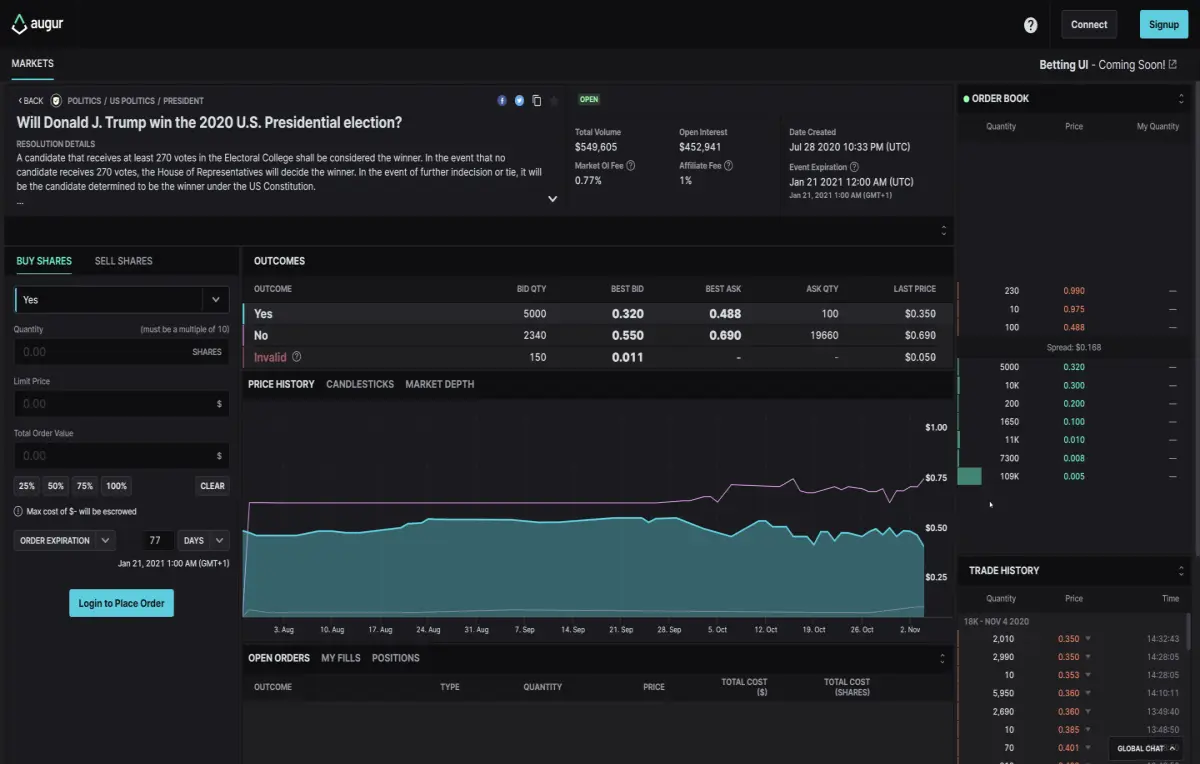
Task: Open the Augur logo home link
Action: click(x=38, y=24)
